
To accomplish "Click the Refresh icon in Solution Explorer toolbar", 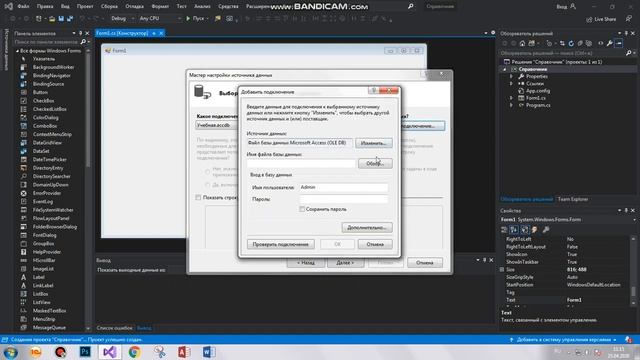I will (x=571, y=43).
